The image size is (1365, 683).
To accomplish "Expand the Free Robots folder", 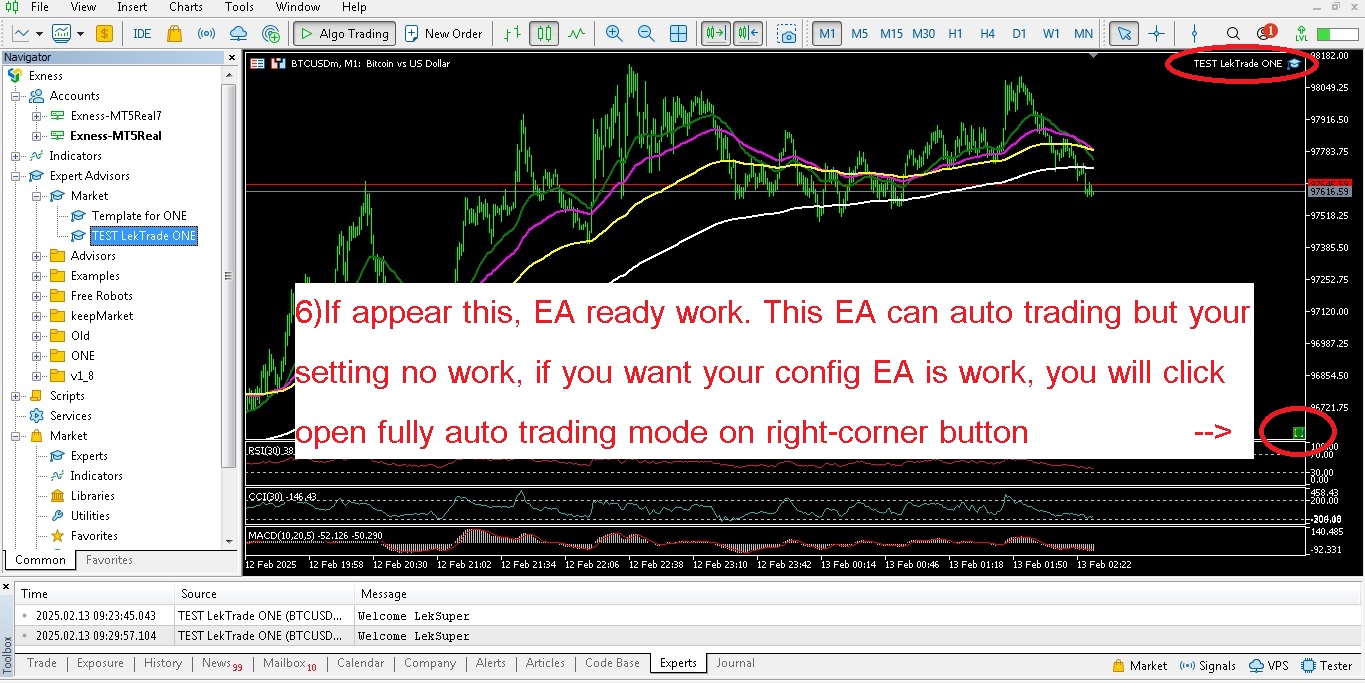I will point(36,296).
